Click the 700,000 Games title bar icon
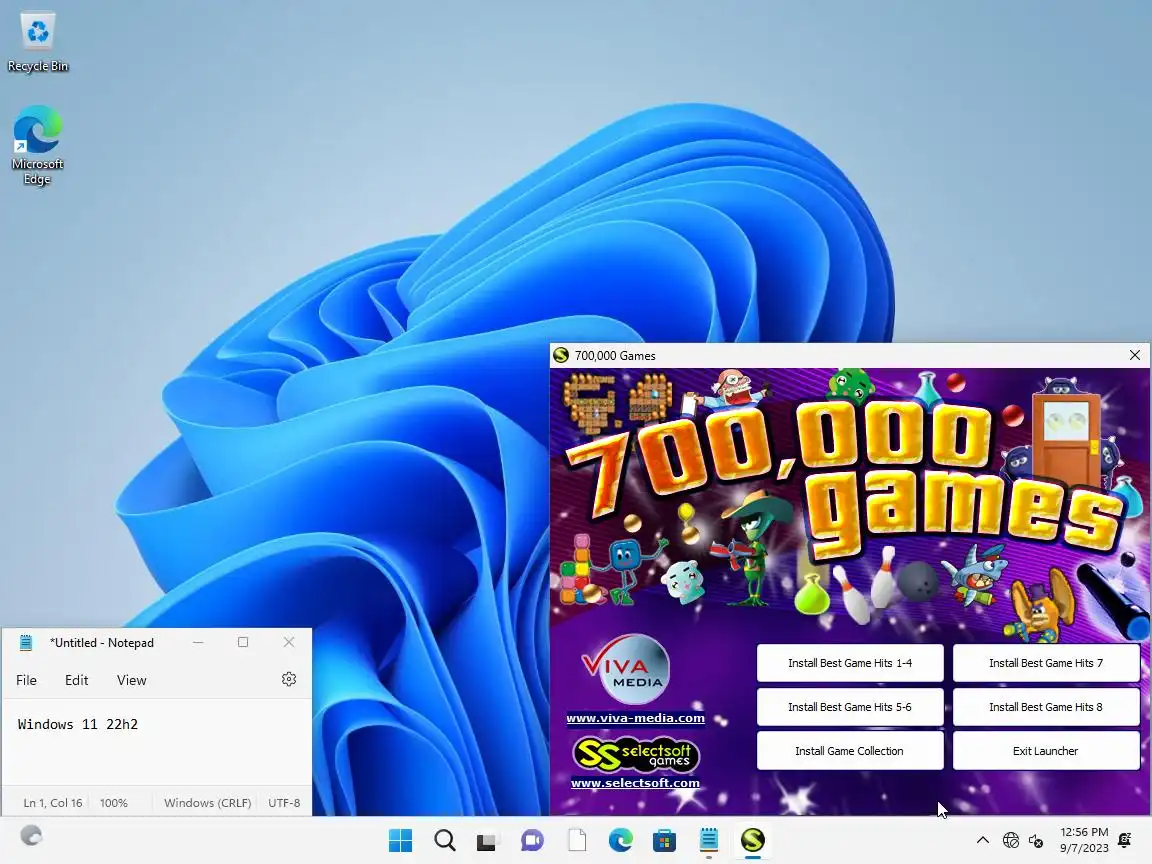1152x864 pixels. click(561, 356)
